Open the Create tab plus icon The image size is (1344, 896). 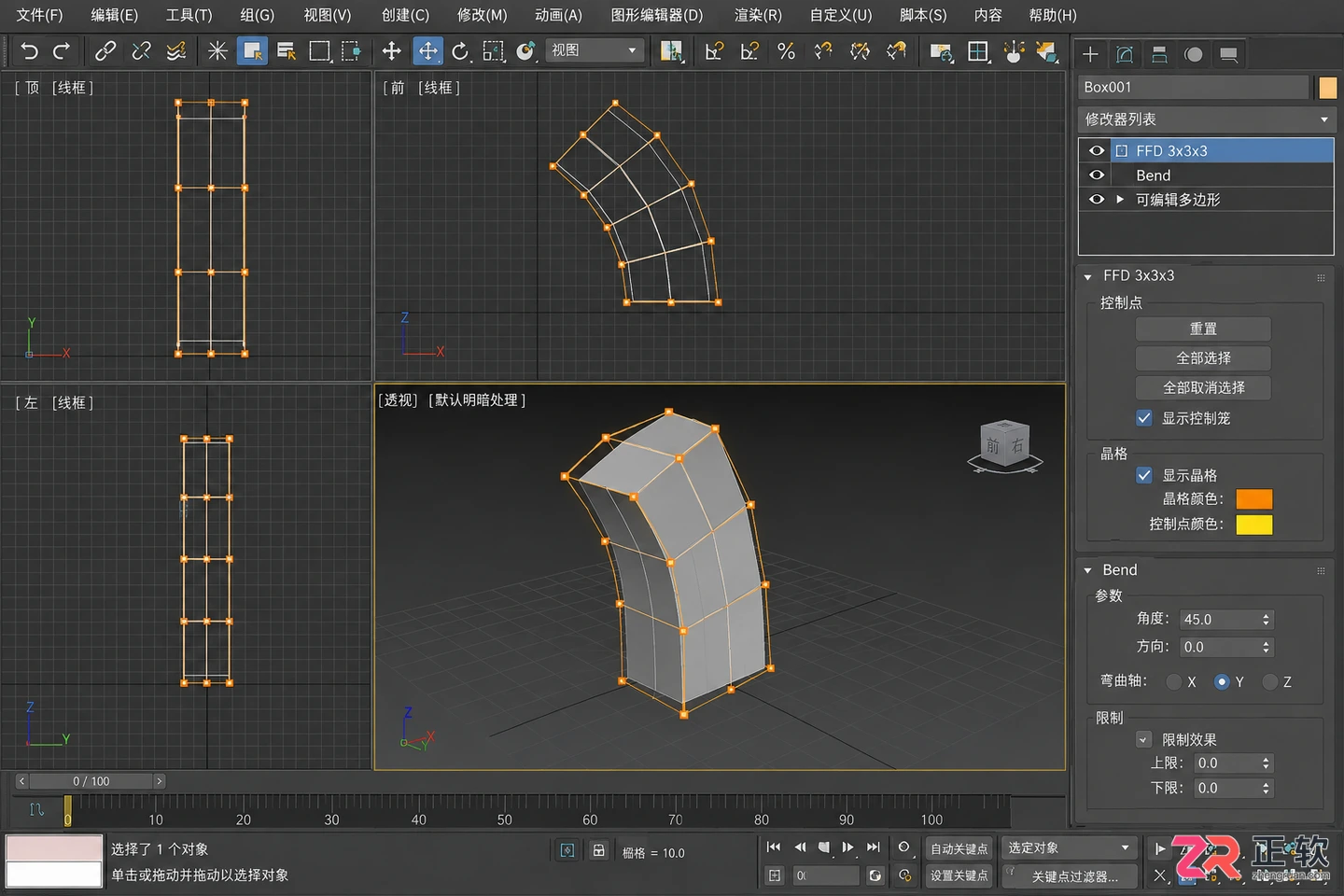[x=1090, y=54]
